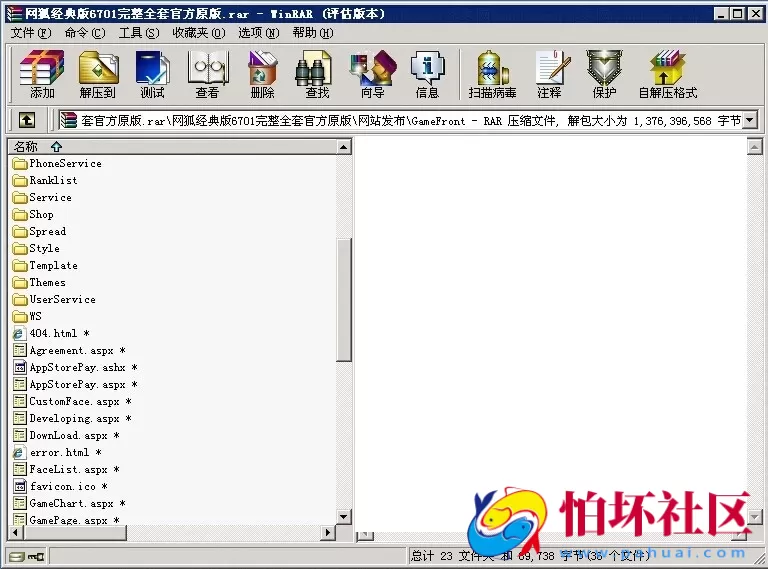Screen dimensions: 768x569
Task: Click the 保护 (Protect) shield icon
Action: click(604, 74)
